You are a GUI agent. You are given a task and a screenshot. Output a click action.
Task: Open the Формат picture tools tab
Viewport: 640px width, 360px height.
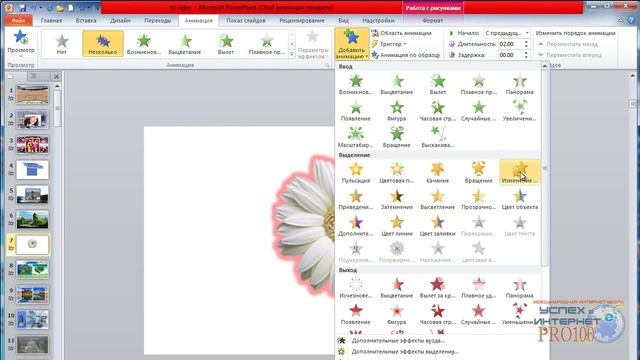point(432,20)
